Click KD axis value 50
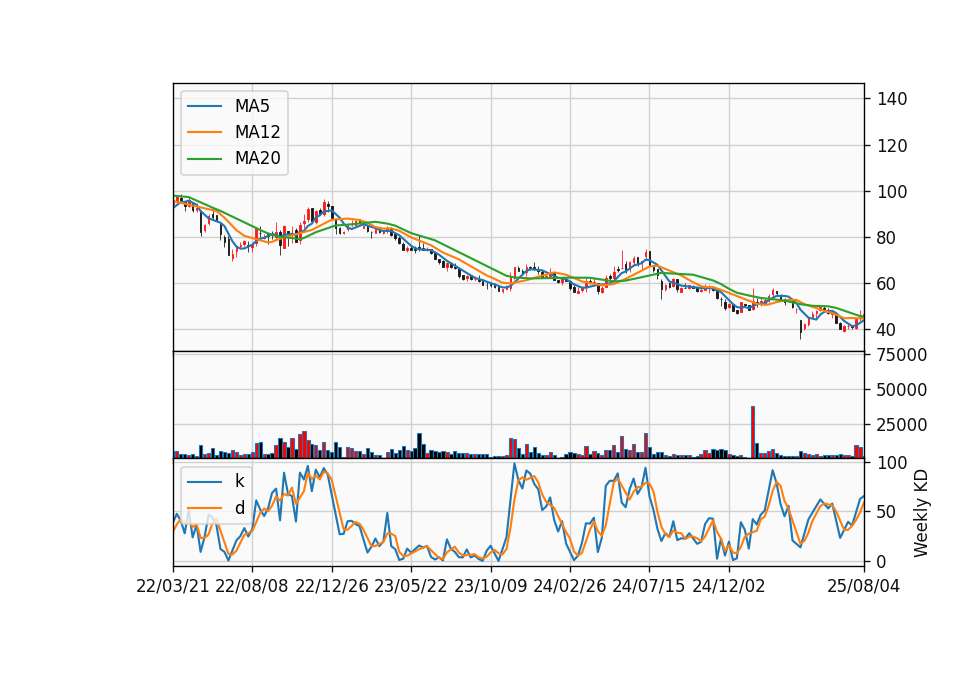This screenshot has height=690, width=960. click(887, 512)
